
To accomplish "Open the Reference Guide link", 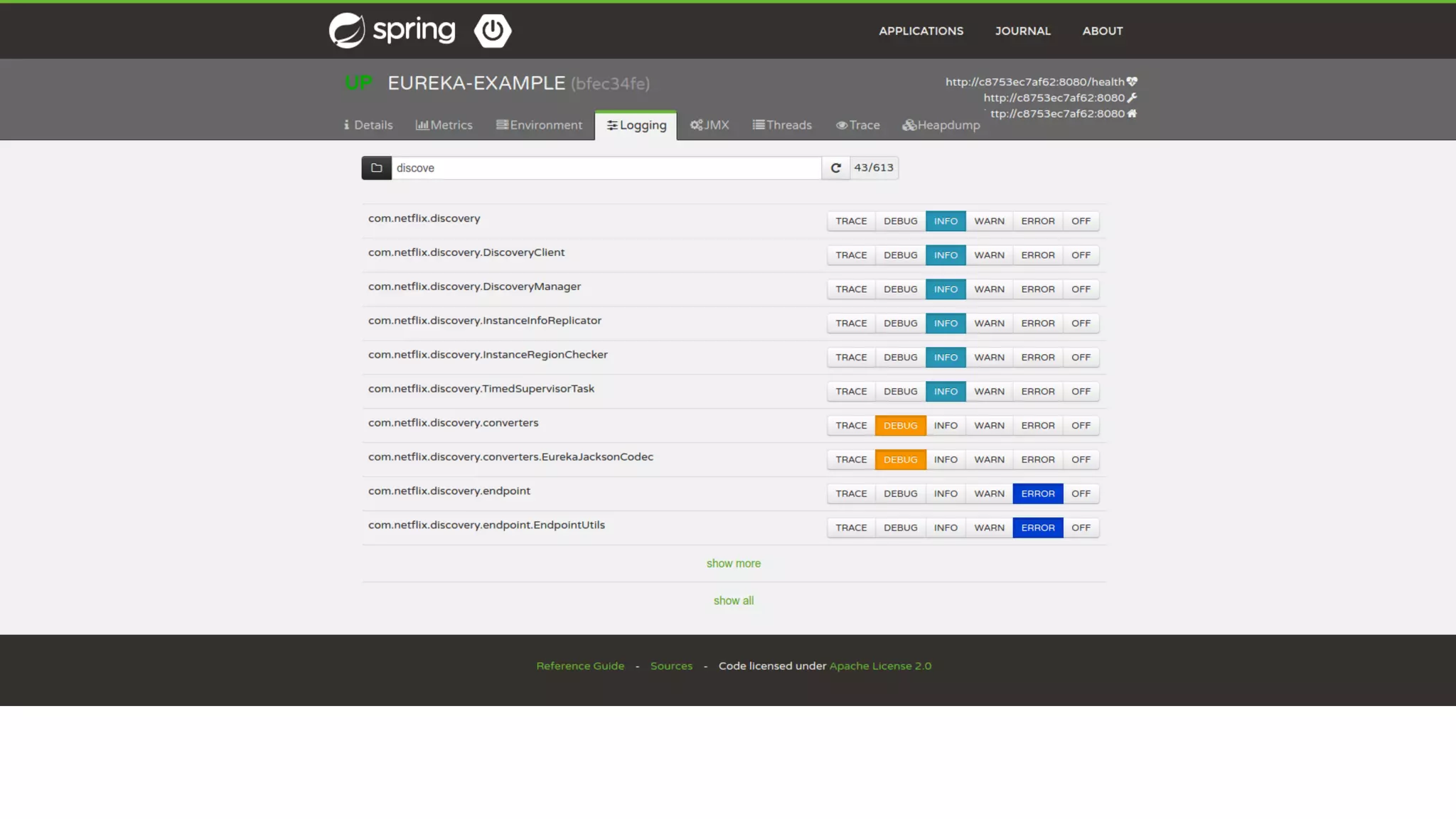I will [x=580, y=666].
